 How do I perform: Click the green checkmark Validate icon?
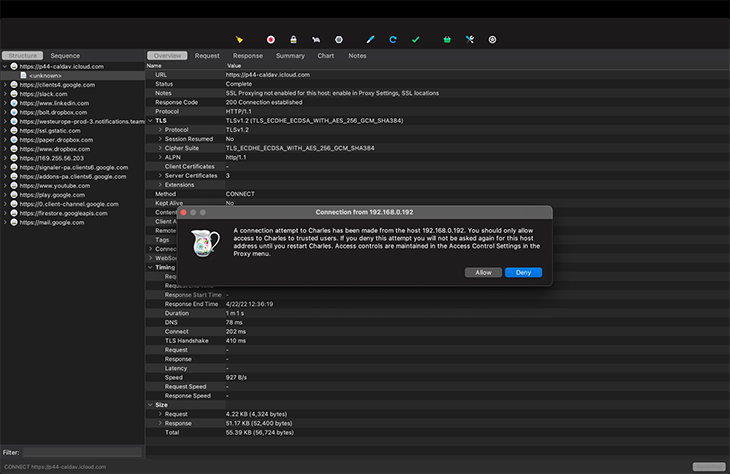416,40
